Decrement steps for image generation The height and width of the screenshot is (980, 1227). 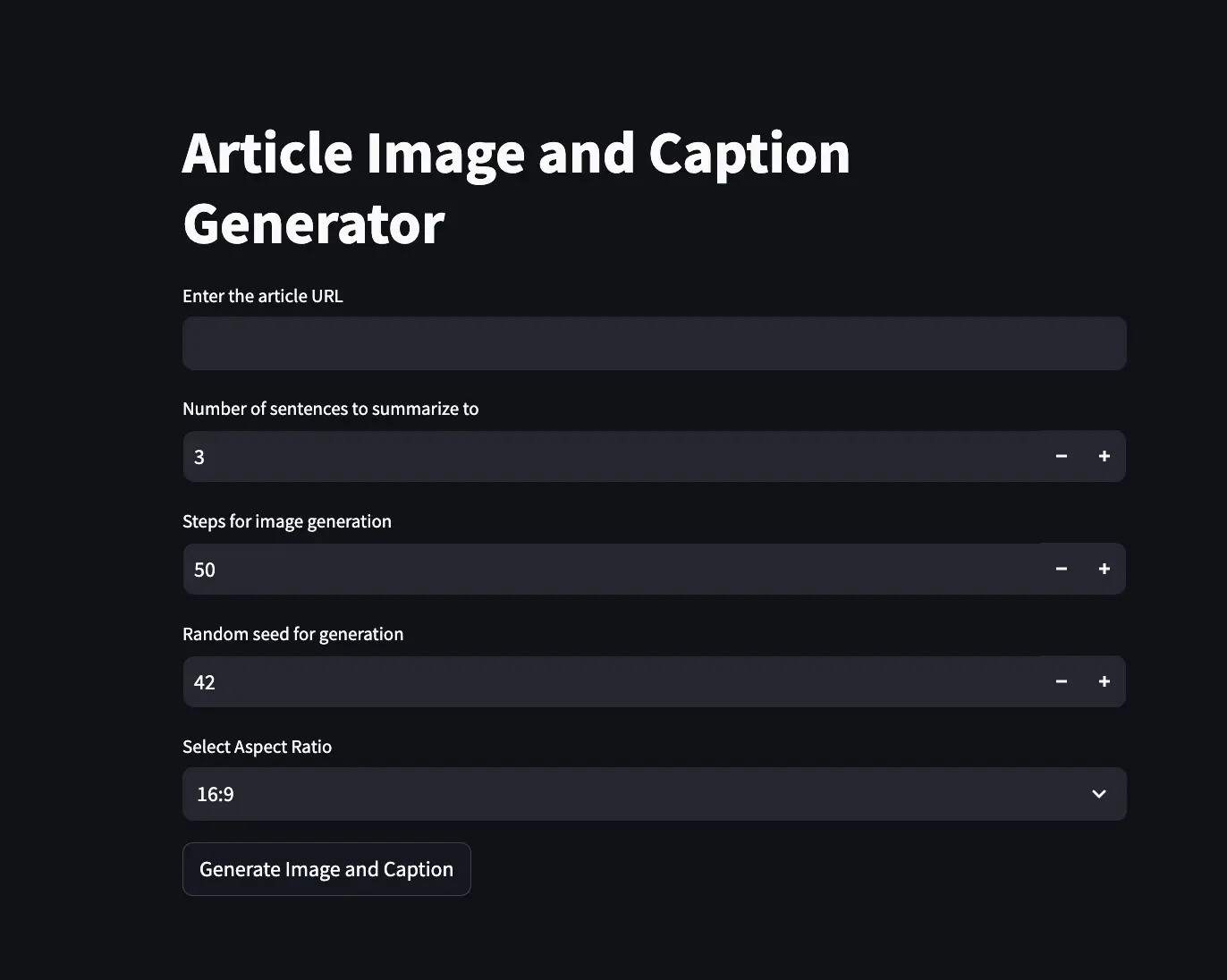coord(1062,569)
